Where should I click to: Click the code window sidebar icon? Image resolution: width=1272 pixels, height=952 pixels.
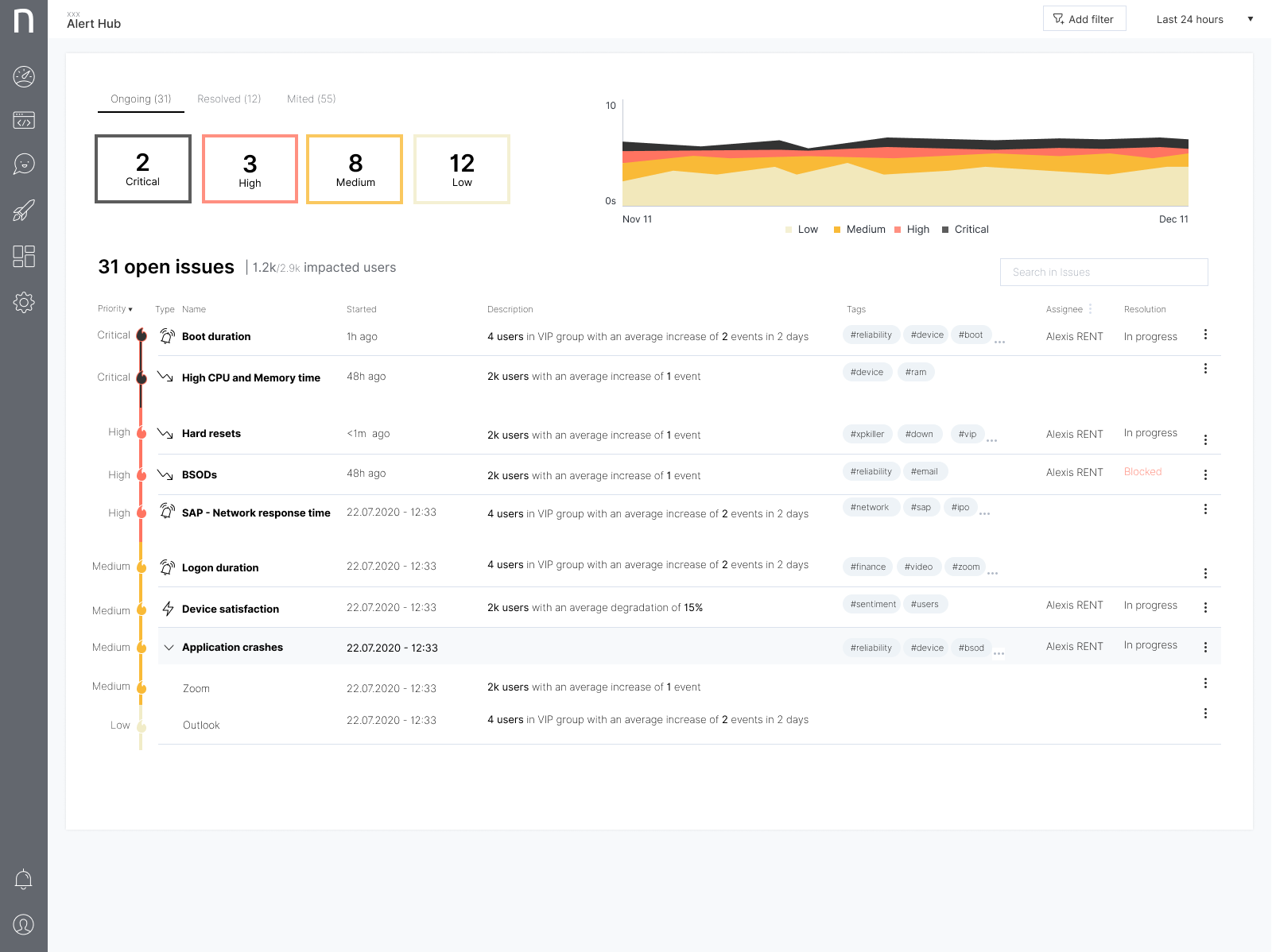pos(24,121)
